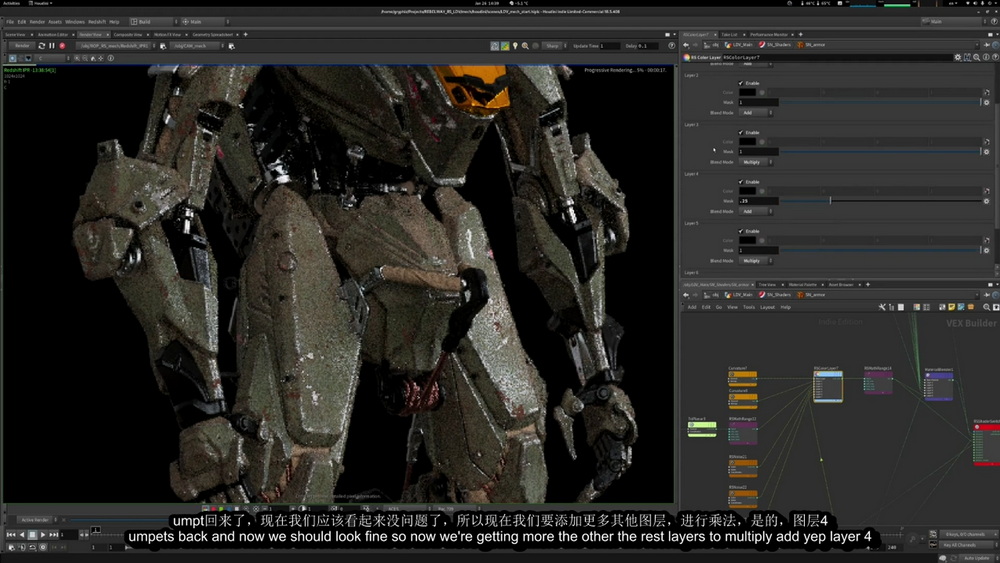Stop the render with the red stop icon
1000x563 pixels.
[62, 46]
